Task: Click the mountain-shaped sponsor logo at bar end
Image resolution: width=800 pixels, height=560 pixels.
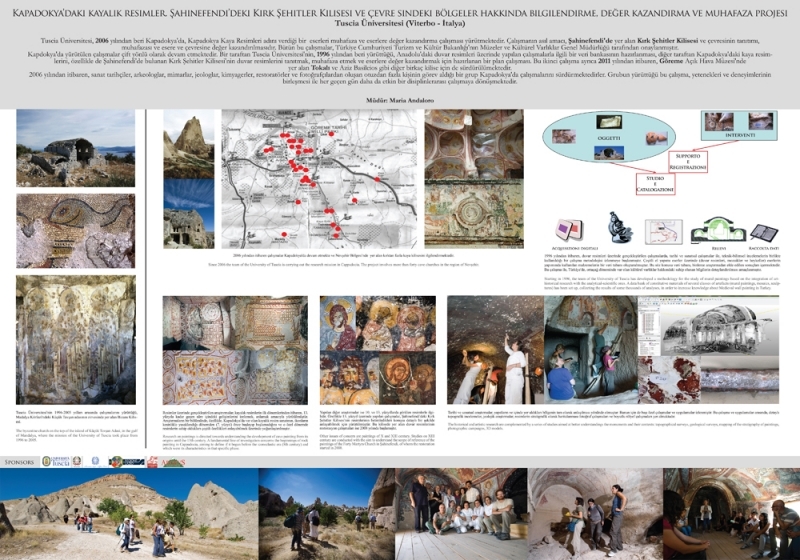Action: tap(173, 462)
